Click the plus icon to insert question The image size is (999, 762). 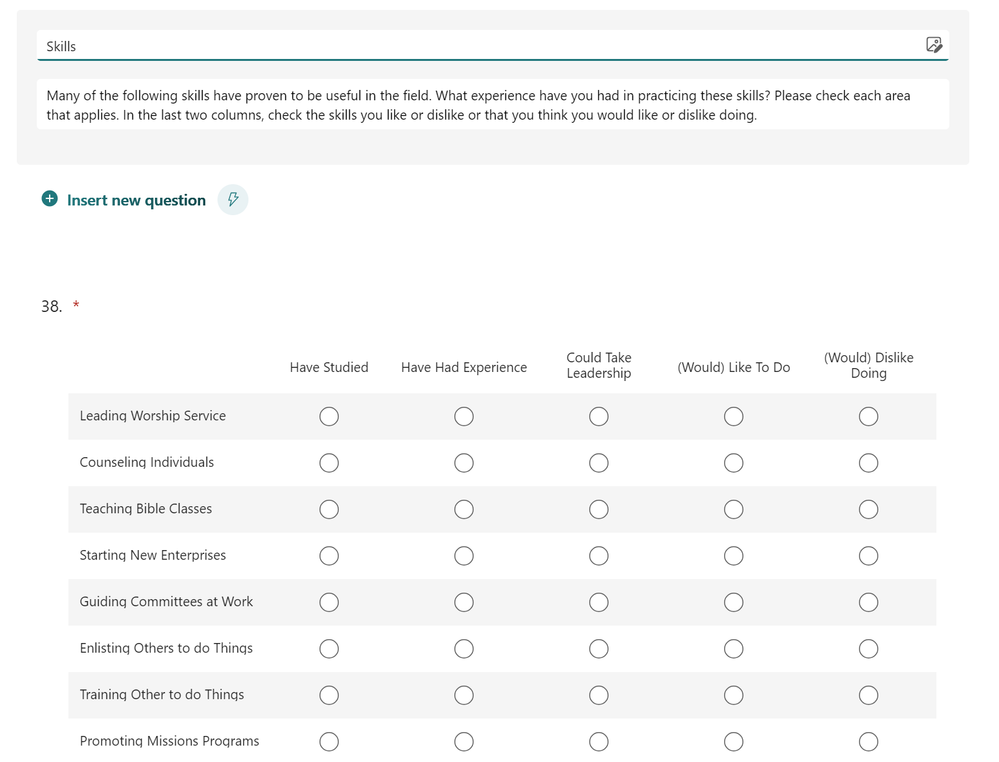point(50,200)
